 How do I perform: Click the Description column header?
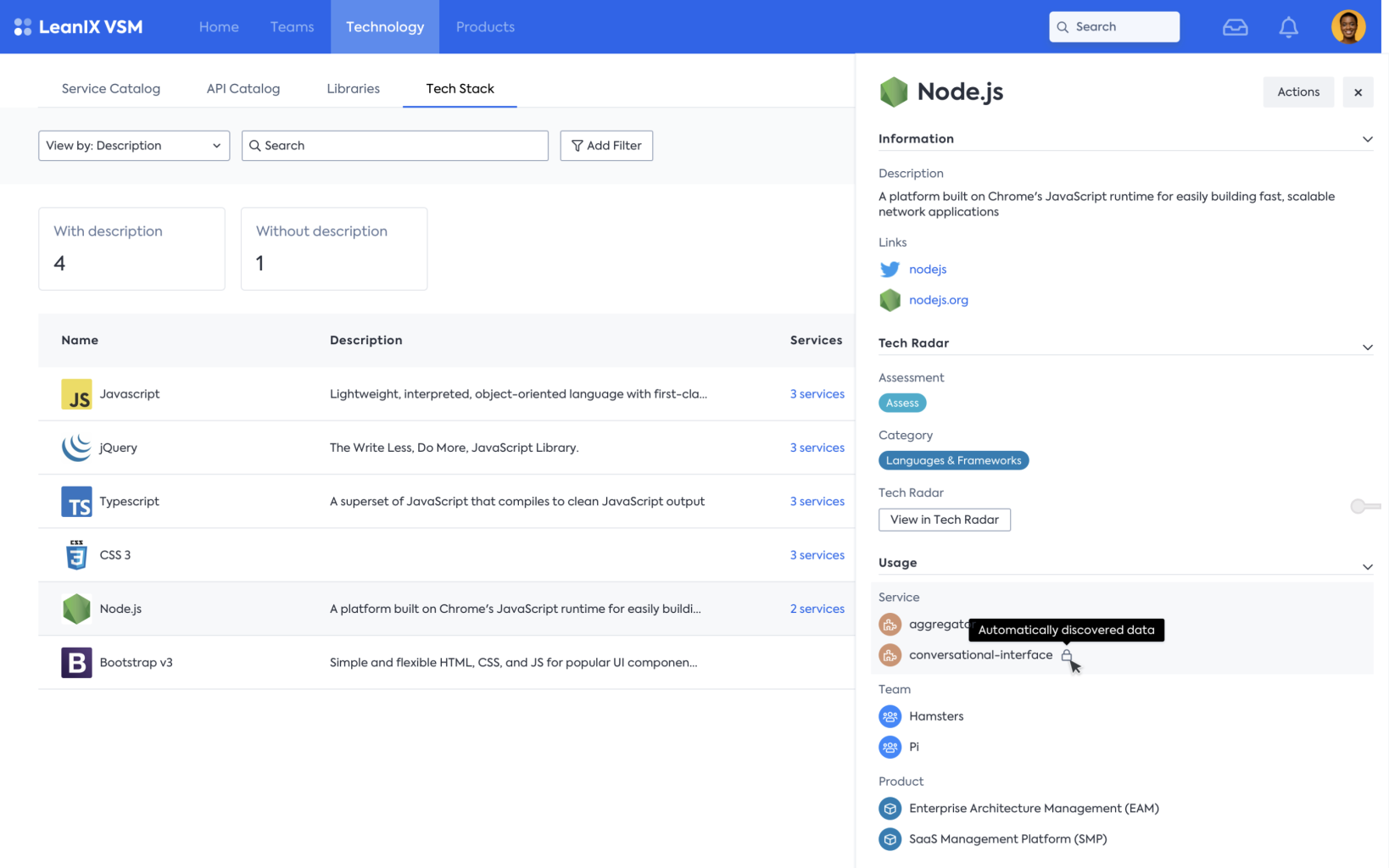pos(365,341)
